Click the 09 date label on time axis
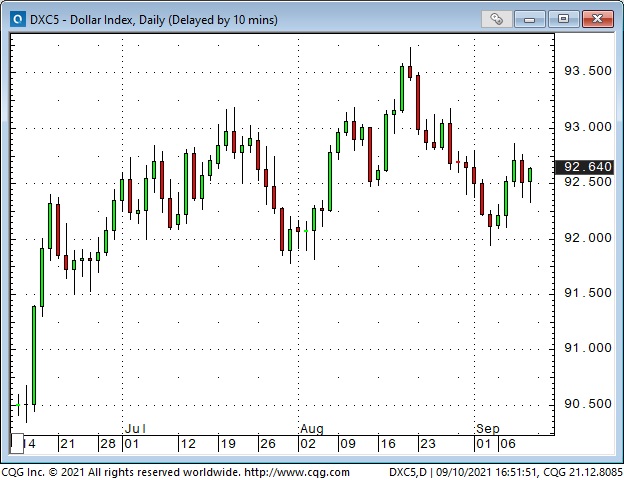Viewport: 624px width, 480px height. click(348, 444)
